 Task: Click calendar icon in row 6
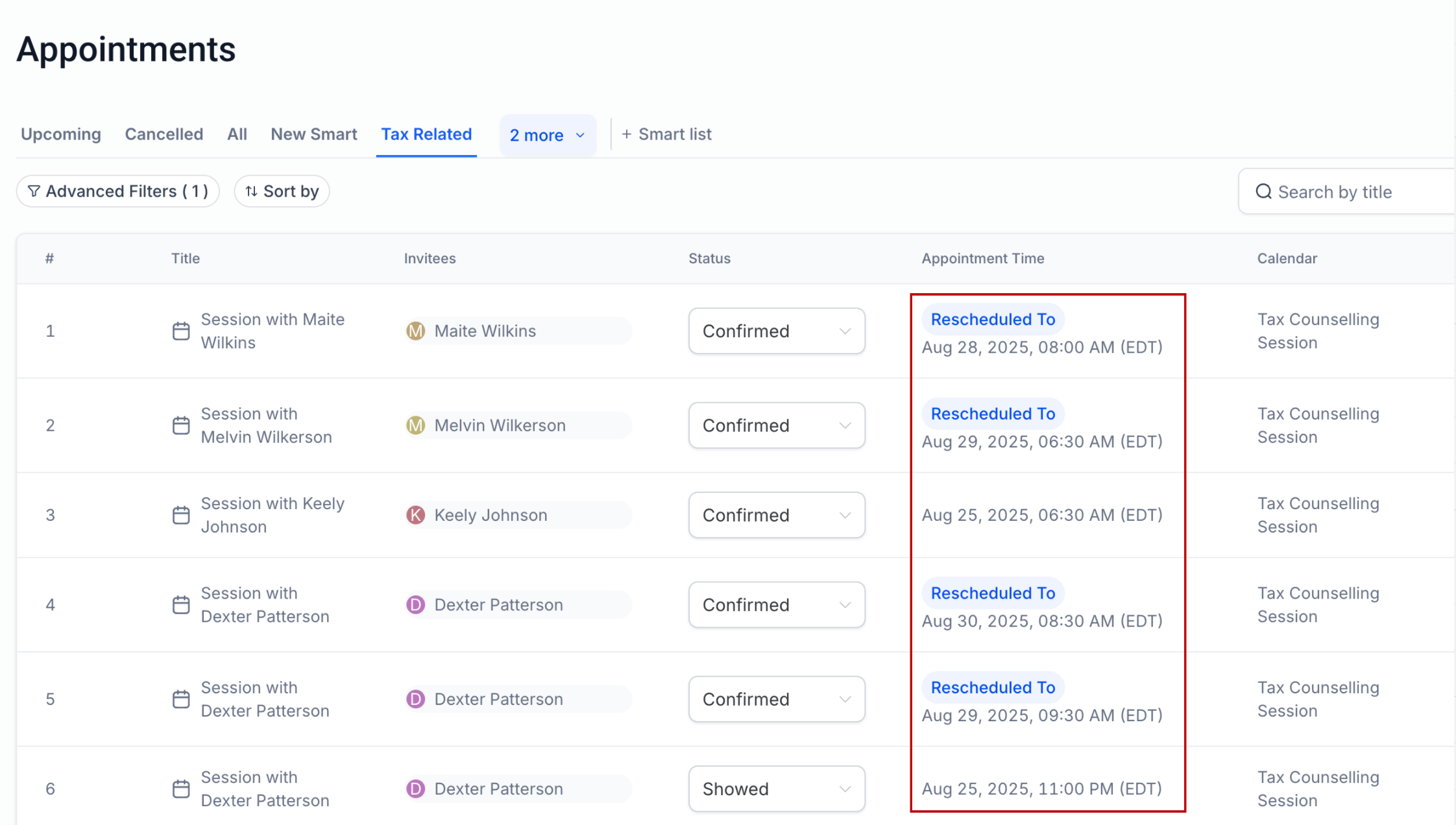tap(181, 789)
